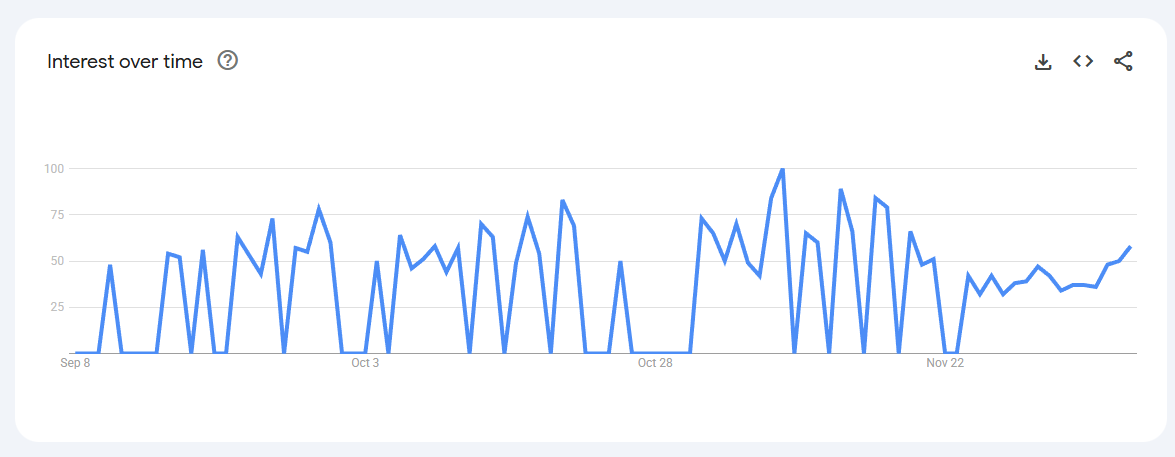Select the 50 value axis label
Viewport: 1175px width, 457px height.
coord(56,261)
